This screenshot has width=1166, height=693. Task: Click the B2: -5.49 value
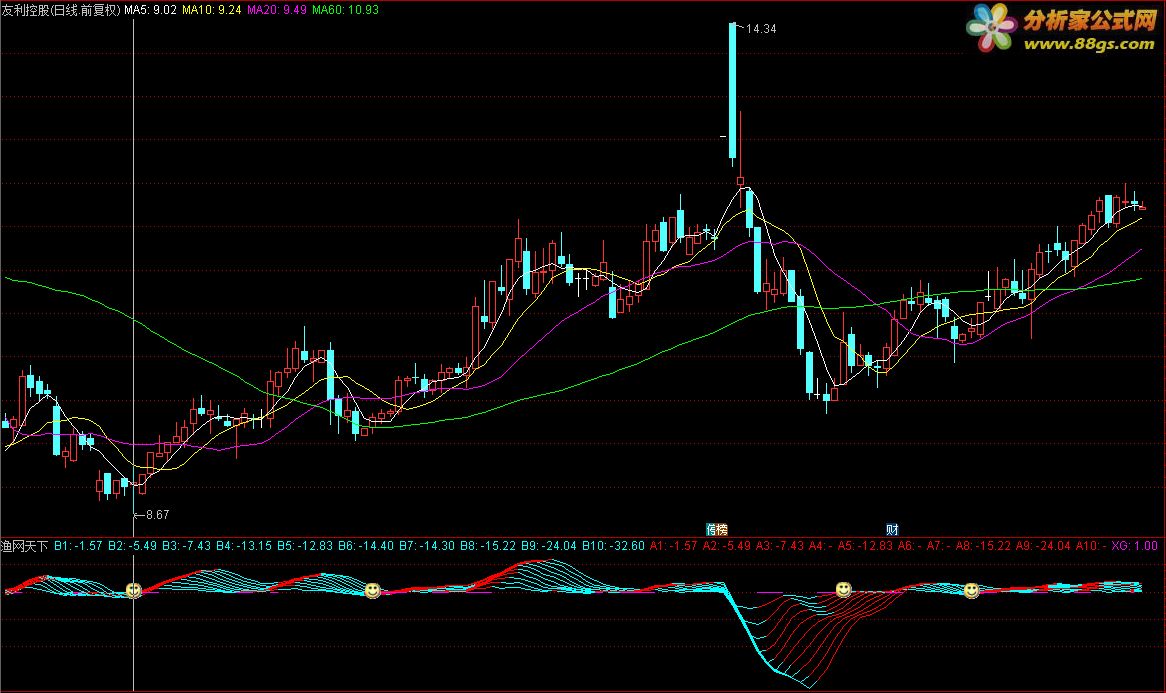132,546
